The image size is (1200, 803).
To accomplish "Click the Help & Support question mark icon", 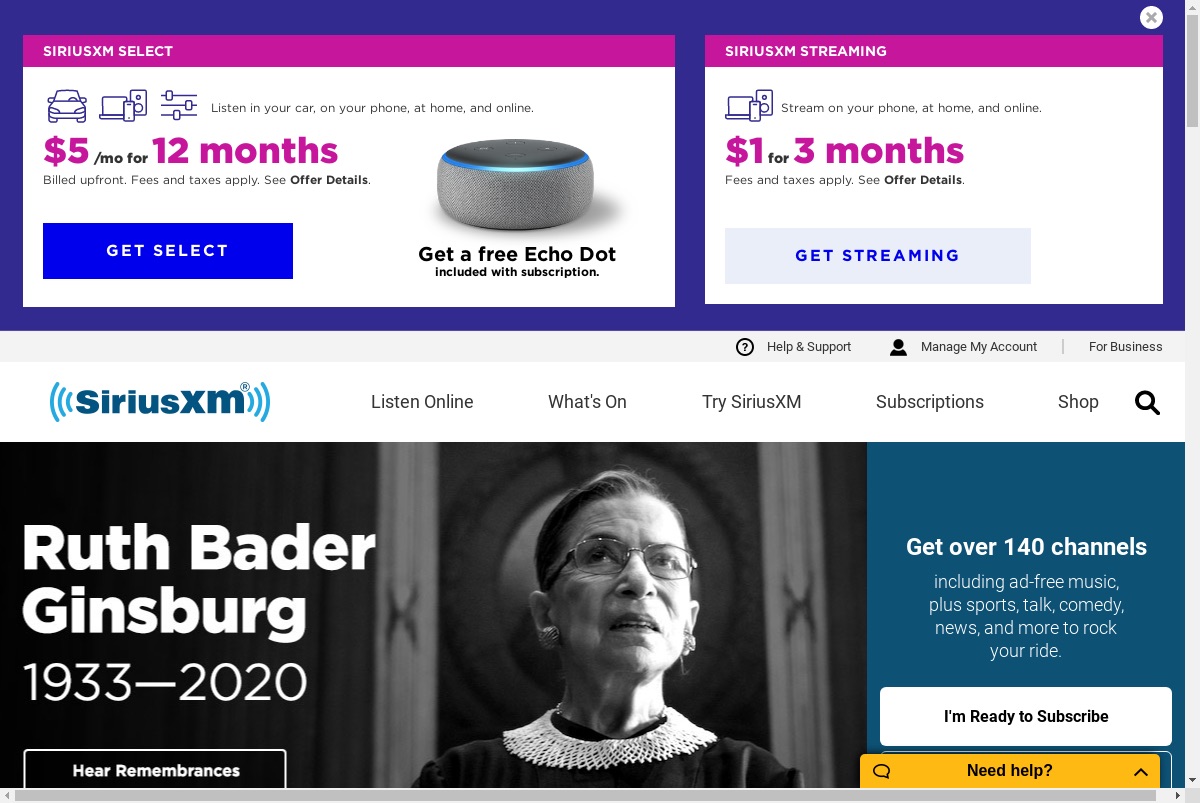I will tap(745, 347).
